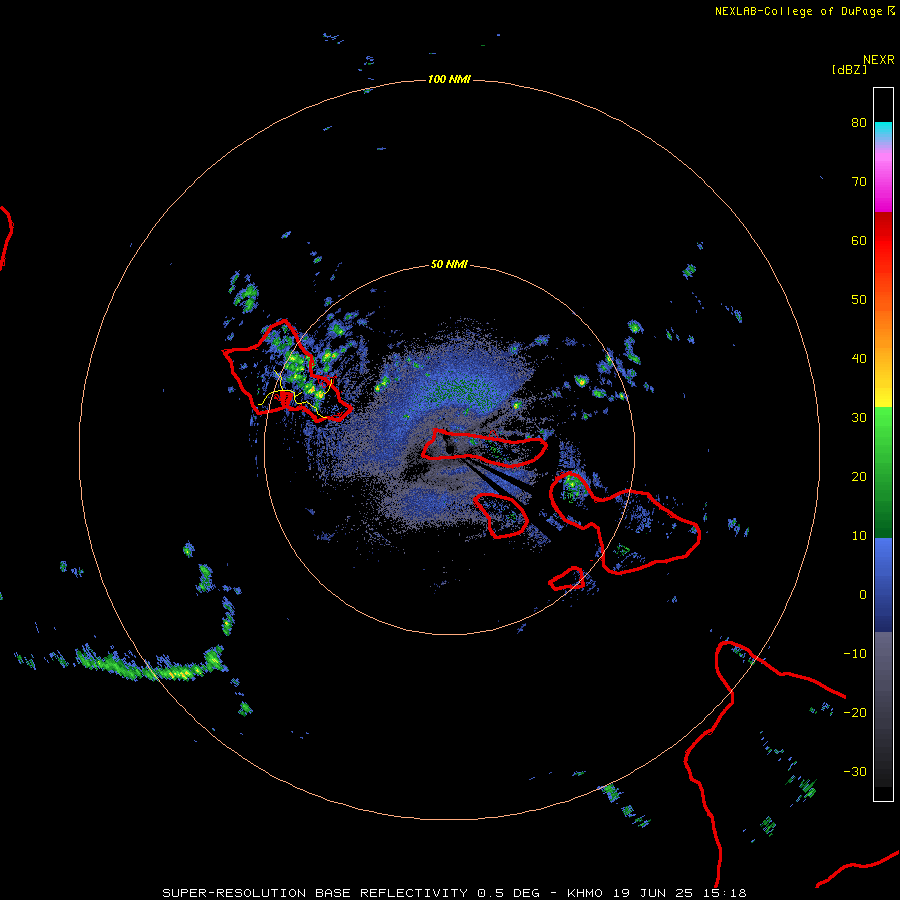Click the long rain band in the southwest
The width and height of the screenshot is (900, 900).
(x=150, y=664)
